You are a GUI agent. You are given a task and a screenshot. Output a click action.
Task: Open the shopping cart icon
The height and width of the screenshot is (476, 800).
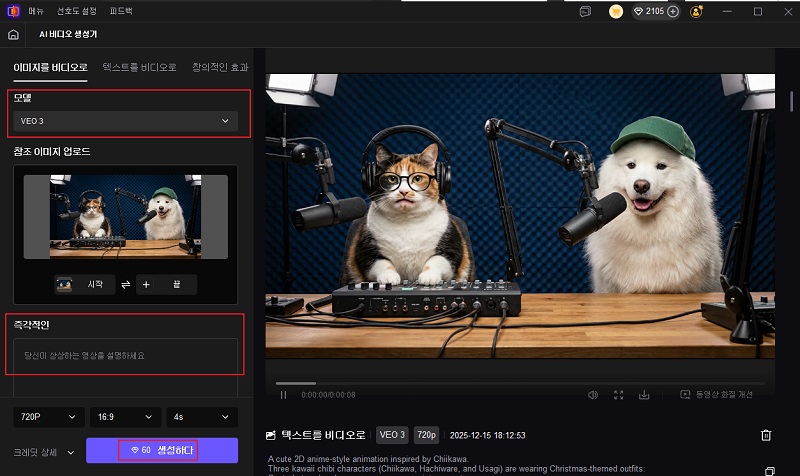coord(616,11)
